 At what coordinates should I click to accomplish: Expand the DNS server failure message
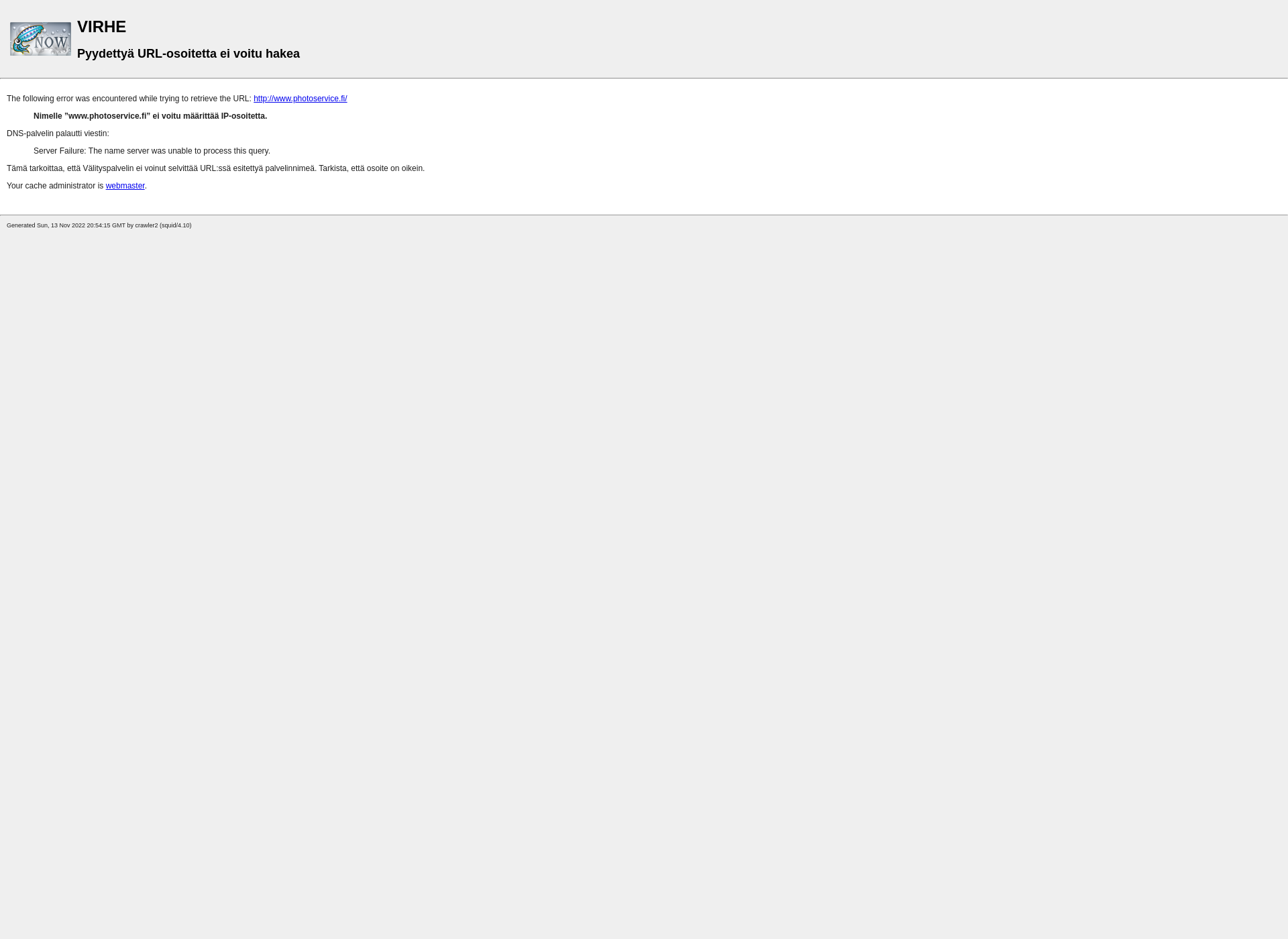coord(152,151)
